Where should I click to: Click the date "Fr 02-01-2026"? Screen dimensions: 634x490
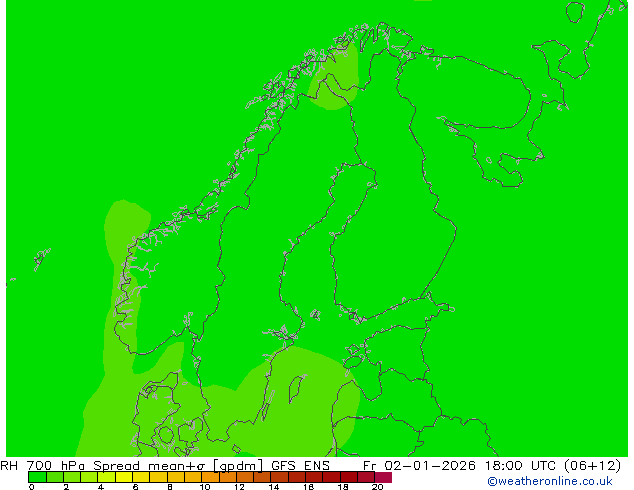(x=419, y=466)
